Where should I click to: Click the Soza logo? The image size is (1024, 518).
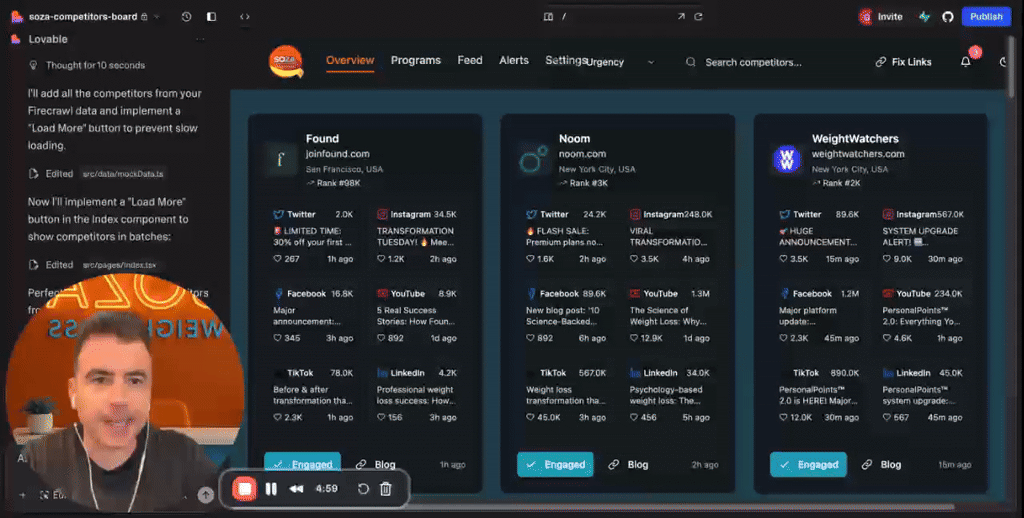pos(286,61)
